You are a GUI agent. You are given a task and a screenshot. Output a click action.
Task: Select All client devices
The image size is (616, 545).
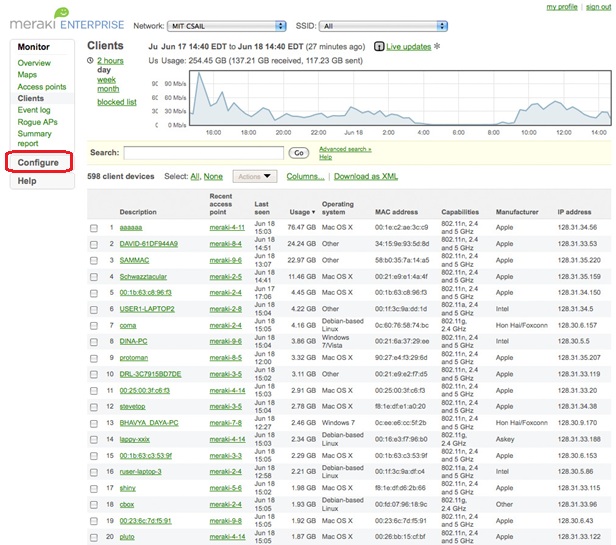194,176
